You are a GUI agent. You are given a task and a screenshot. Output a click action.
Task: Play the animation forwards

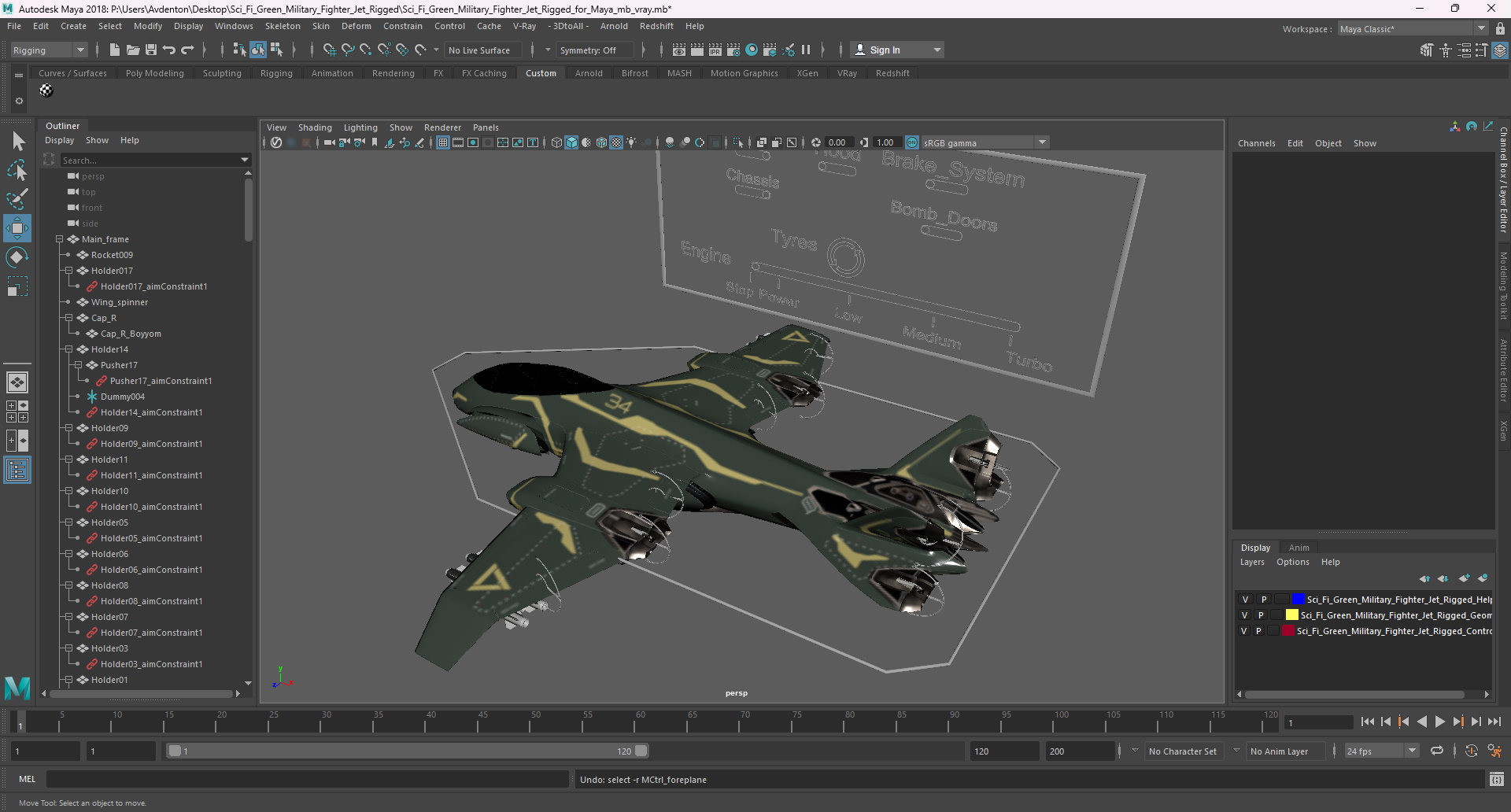[x=1440, y=722]
